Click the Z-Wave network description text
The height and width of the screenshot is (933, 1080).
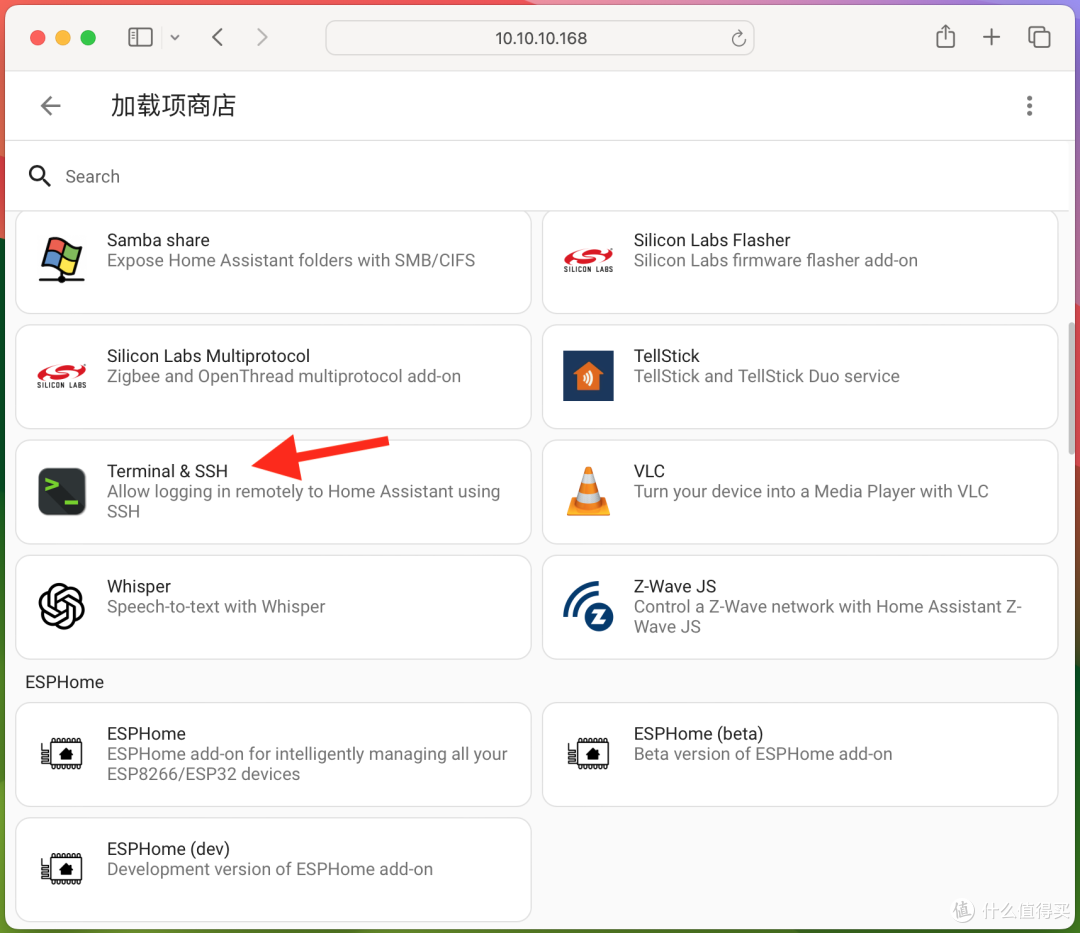[x=827, y=616]
